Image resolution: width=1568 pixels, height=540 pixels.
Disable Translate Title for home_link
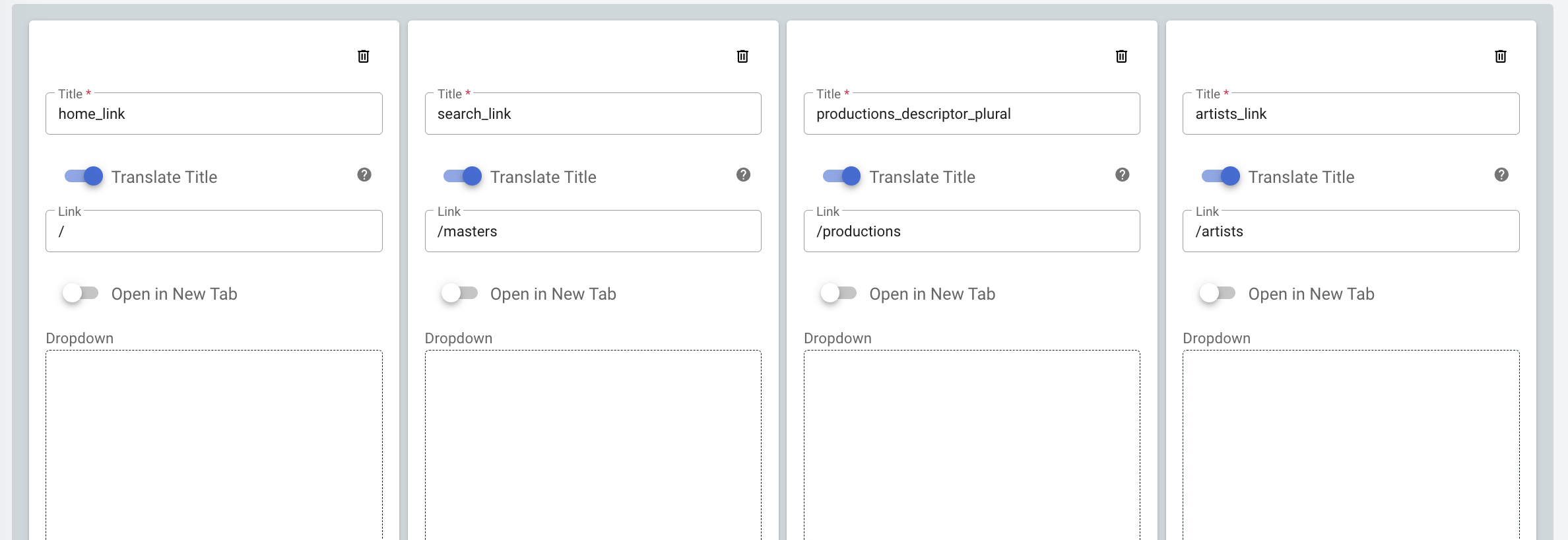click(x=84, y=176)
